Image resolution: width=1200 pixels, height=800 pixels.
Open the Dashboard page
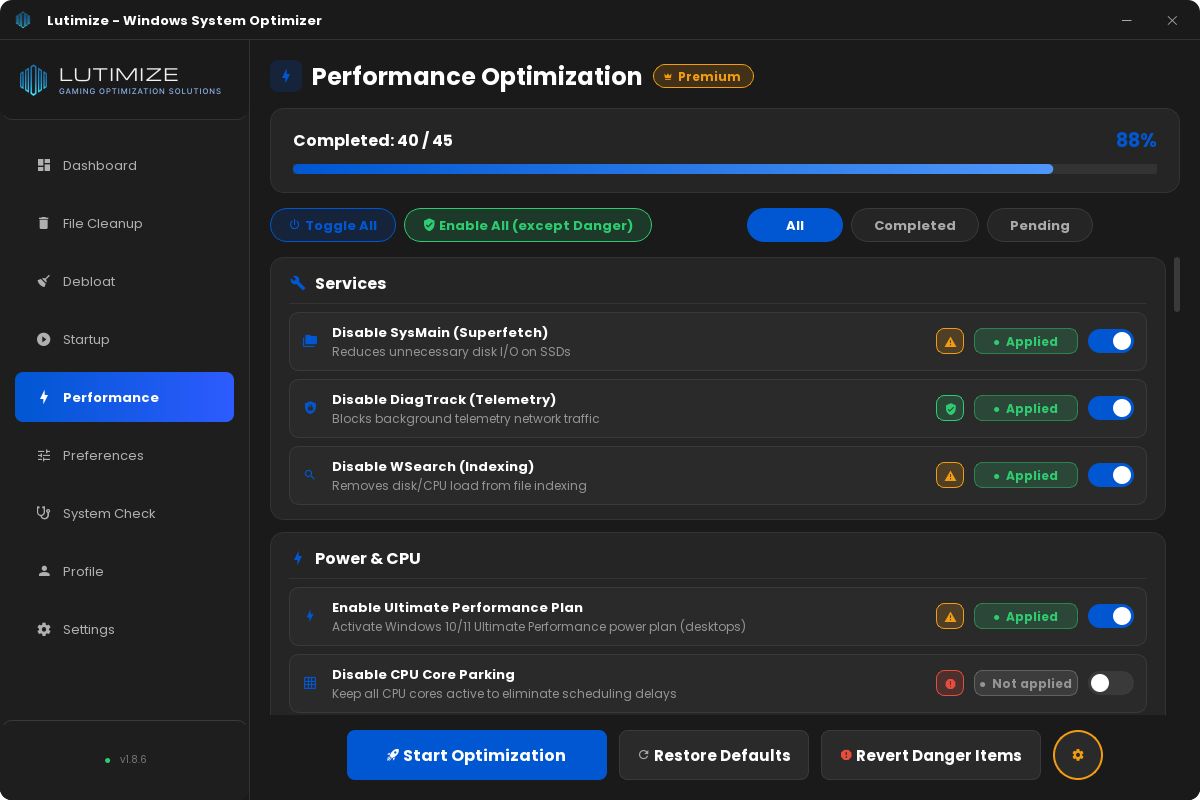tap(124, 165)
